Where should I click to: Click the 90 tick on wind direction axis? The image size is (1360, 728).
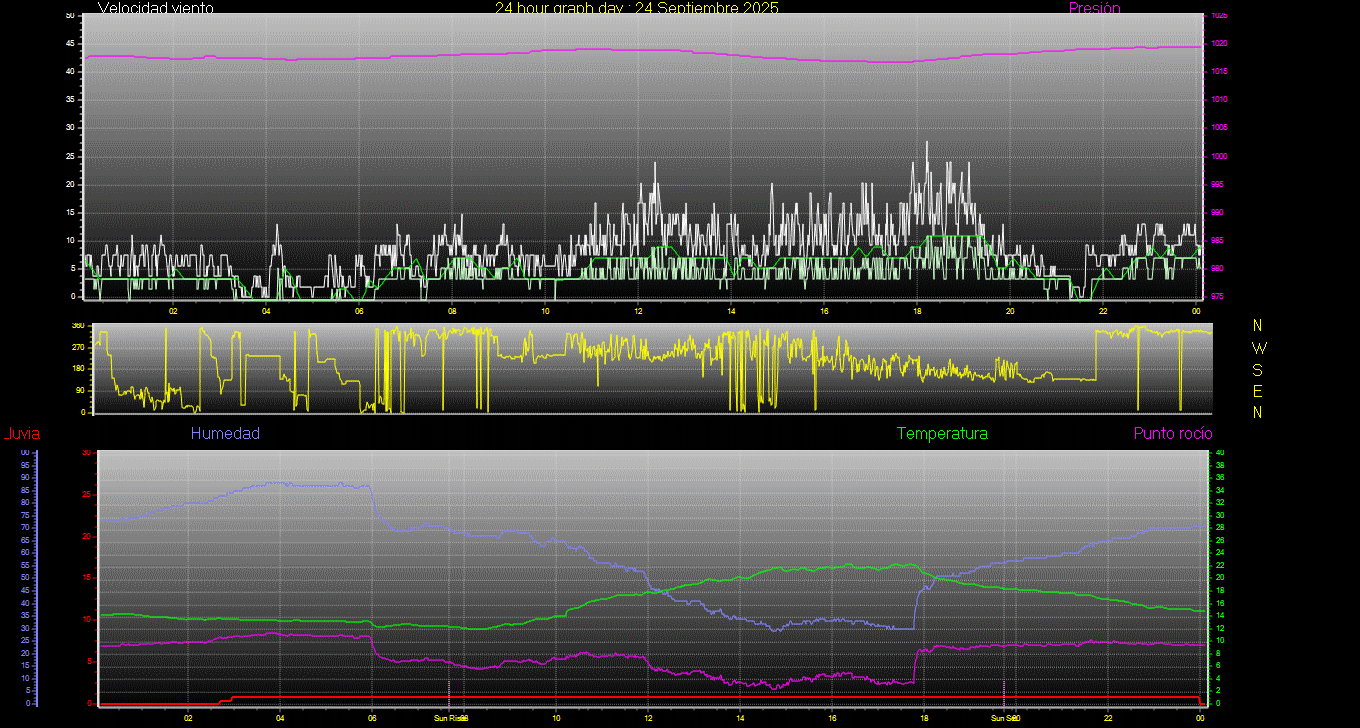[79, 391]
